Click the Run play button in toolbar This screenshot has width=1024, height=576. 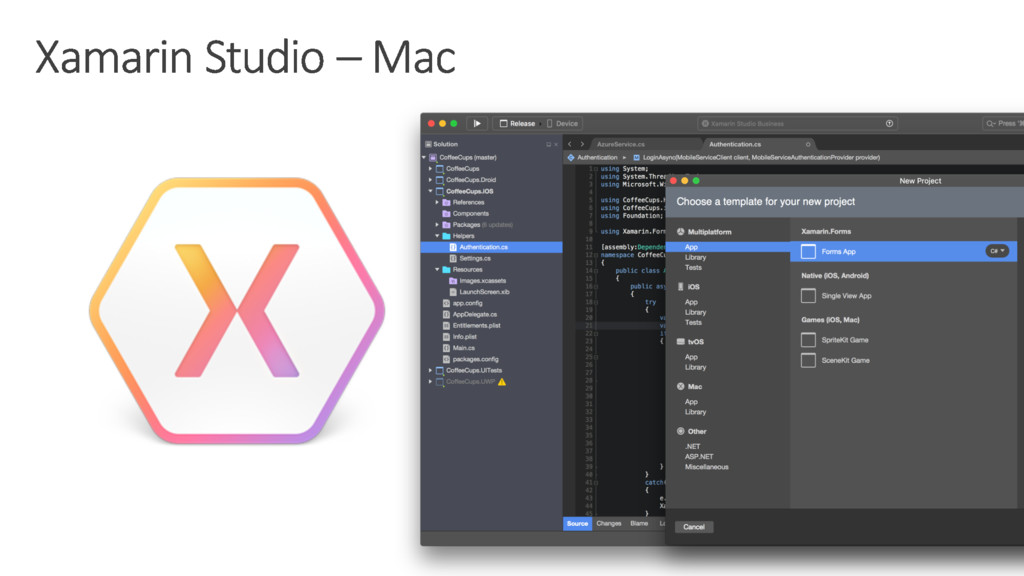click(x=477, y=123)
